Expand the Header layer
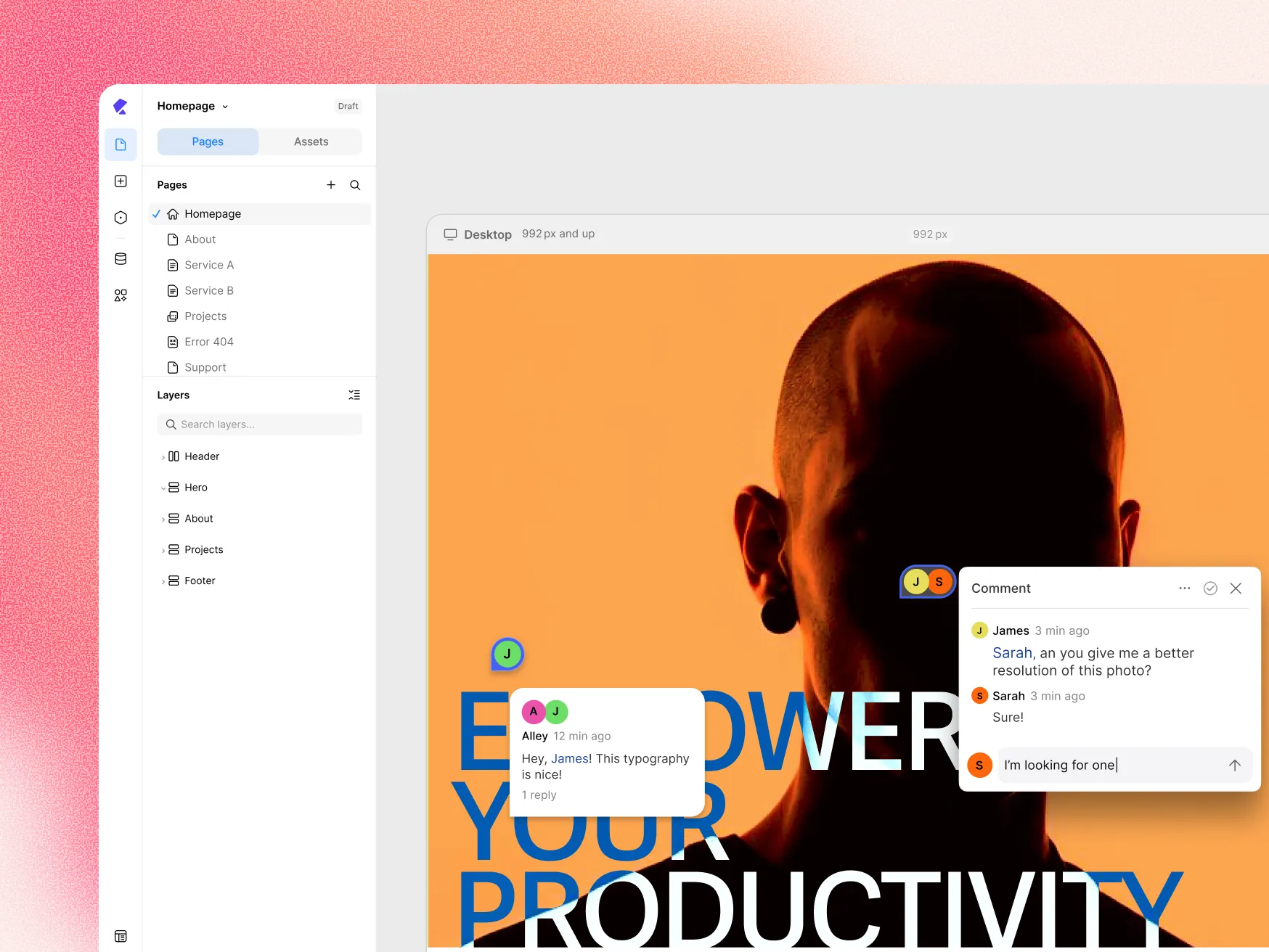 coord(163,457)
